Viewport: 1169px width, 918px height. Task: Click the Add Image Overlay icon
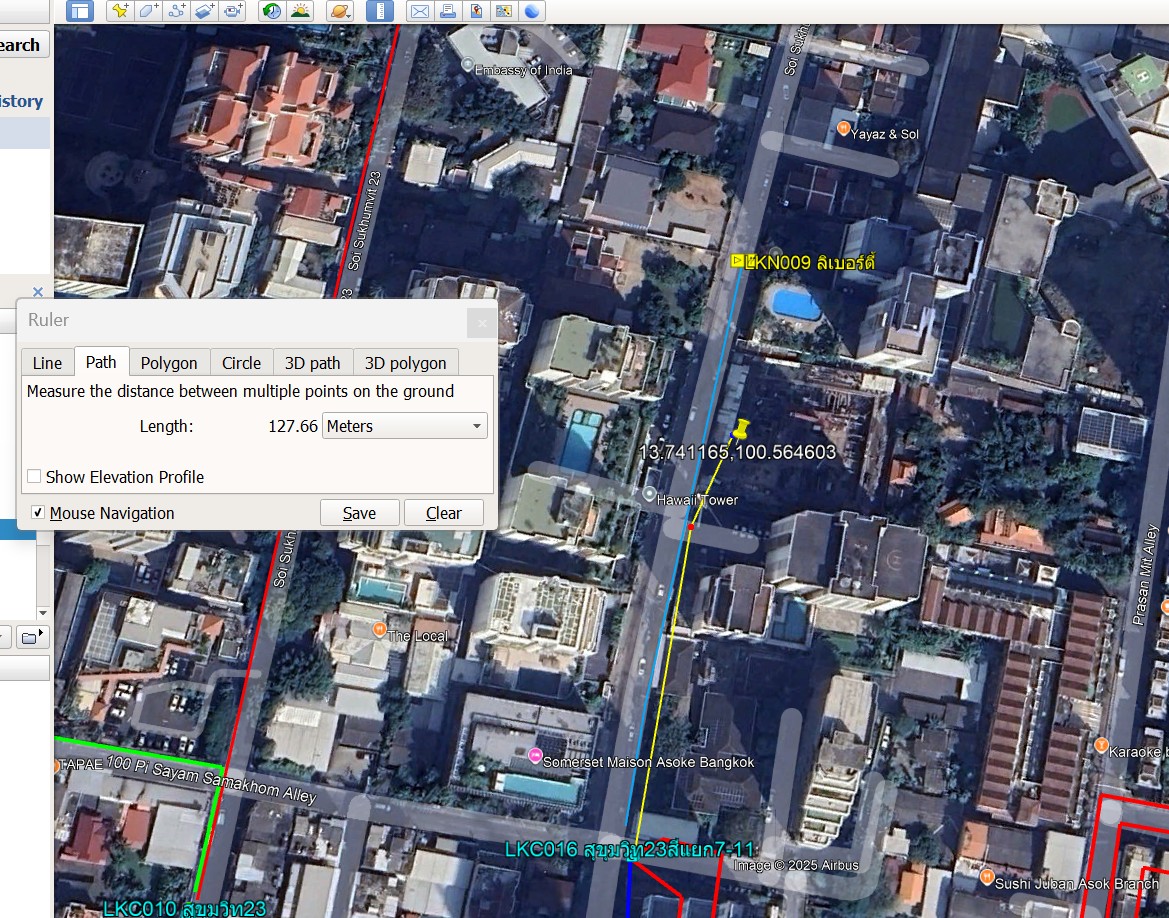205,11
